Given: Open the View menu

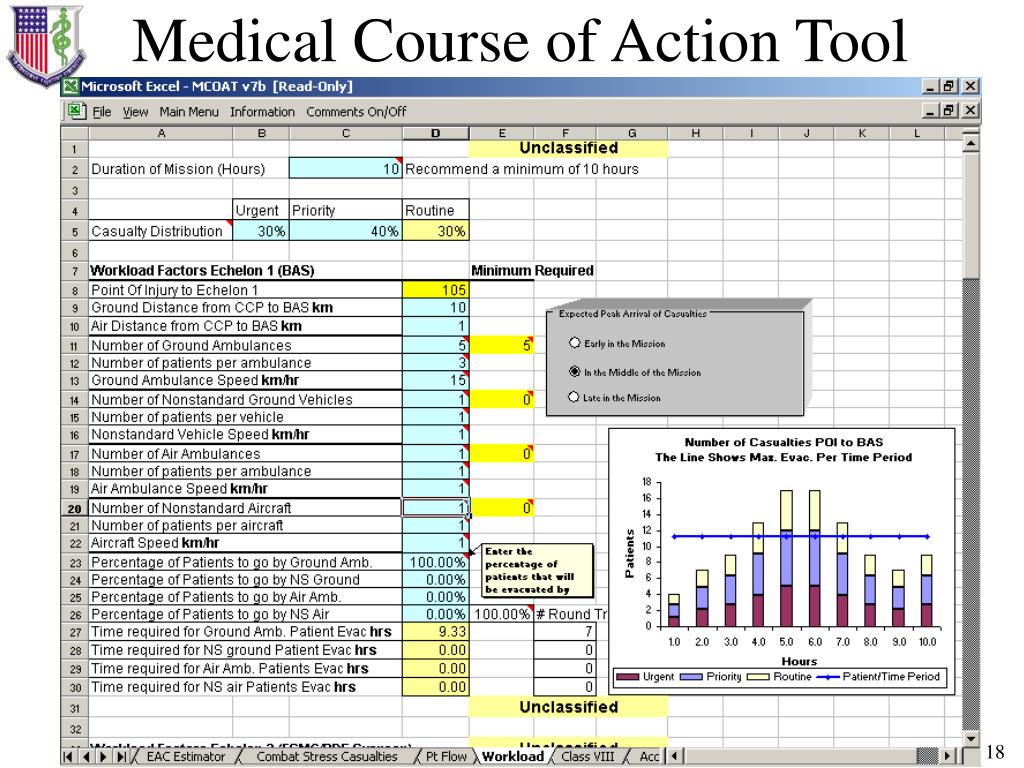Looking at the screenshot, I should [x=135, y=112].
